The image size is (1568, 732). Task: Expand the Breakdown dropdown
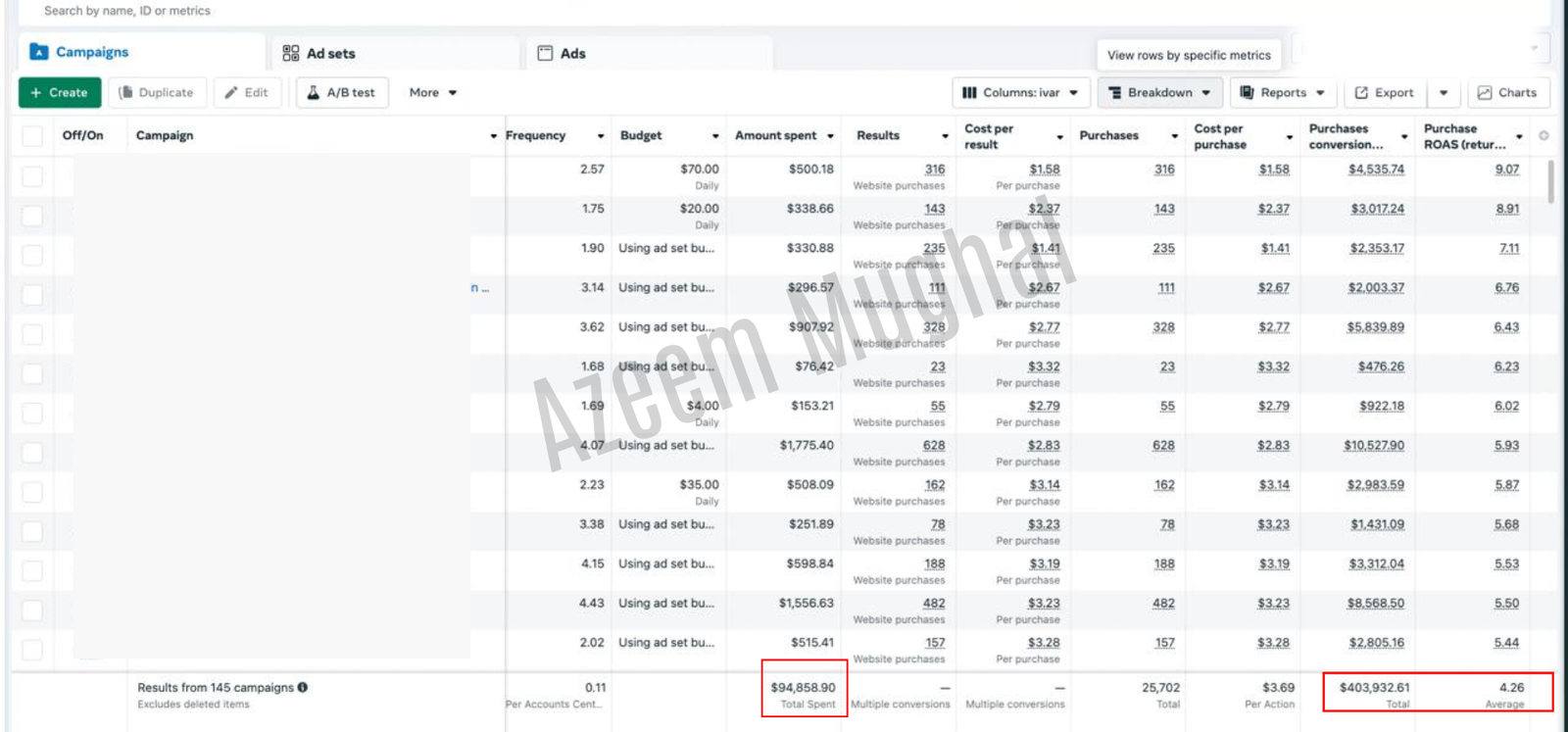1159,92
